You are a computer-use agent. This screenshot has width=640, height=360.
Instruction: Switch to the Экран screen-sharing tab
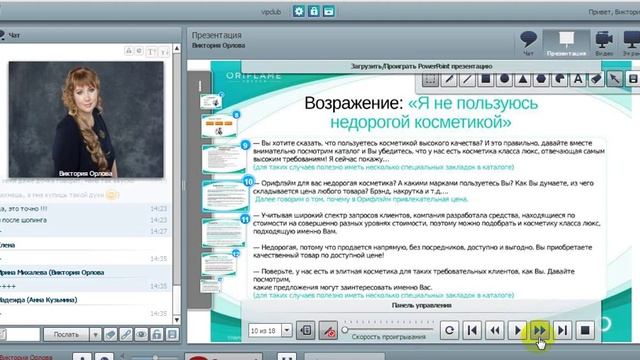tap(631, 43)
